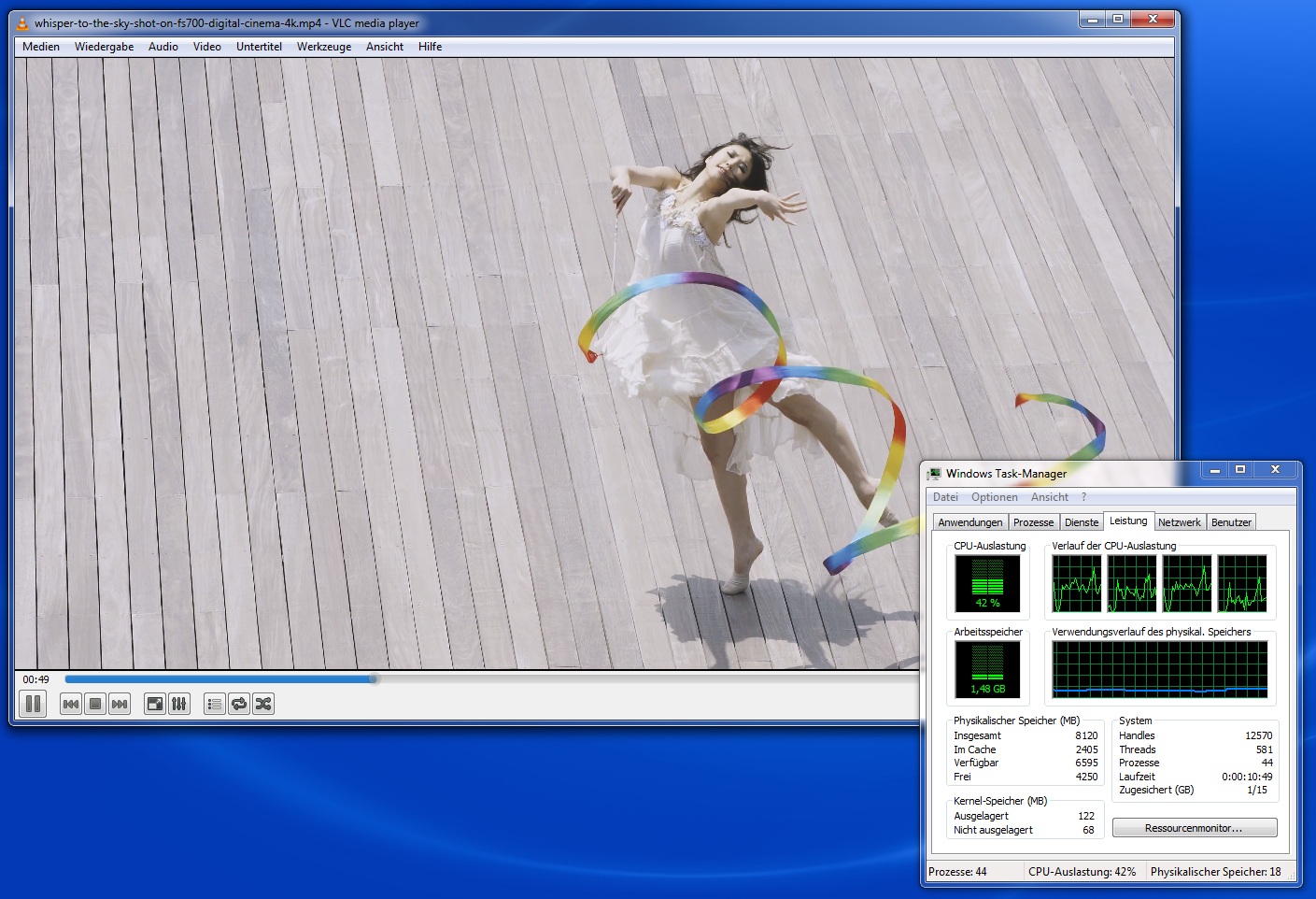Screen dimensions: 1316x899
Task: Click the Laufzeit value 0:00:10:49
Action: point(1247,777)
